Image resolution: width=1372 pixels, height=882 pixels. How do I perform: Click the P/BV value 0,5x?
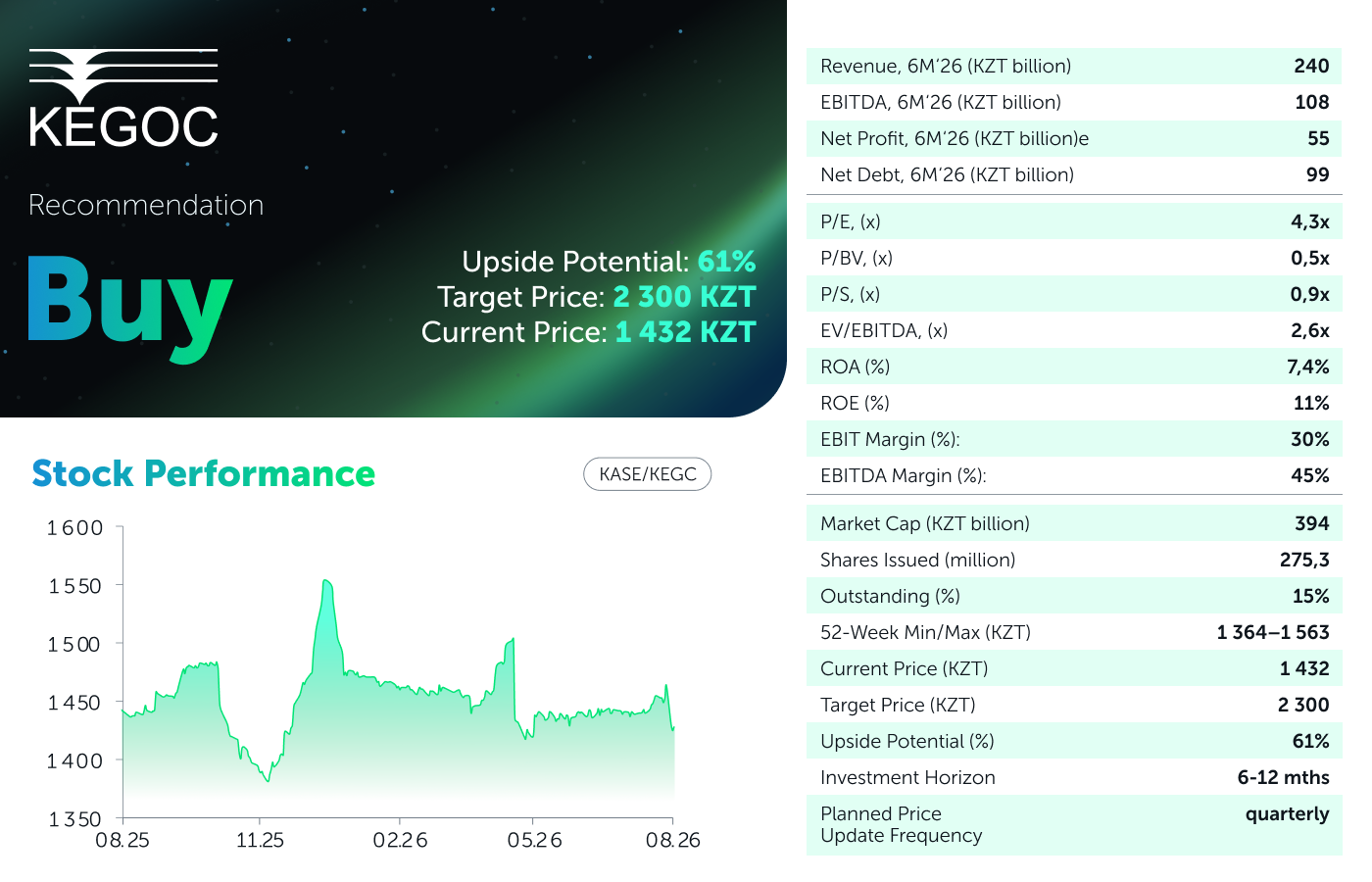pyautogui.click(x=1310, y=258)
